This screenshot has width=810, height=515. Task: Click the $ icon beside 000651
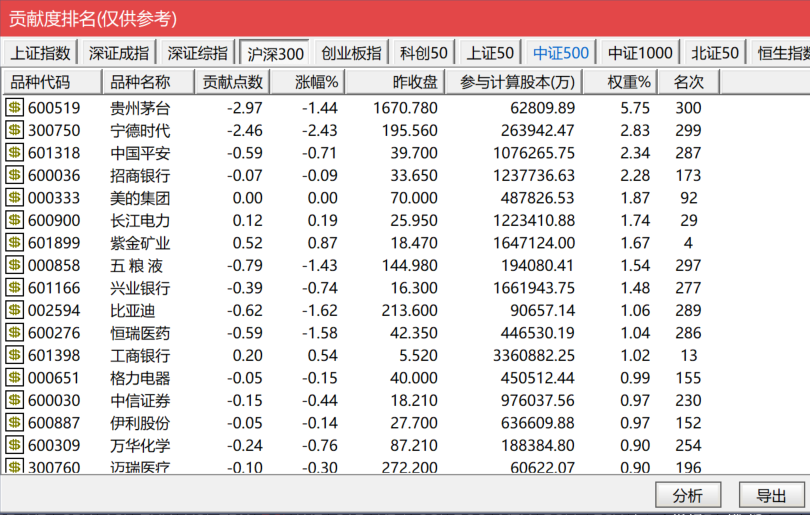tap(14, 378)
